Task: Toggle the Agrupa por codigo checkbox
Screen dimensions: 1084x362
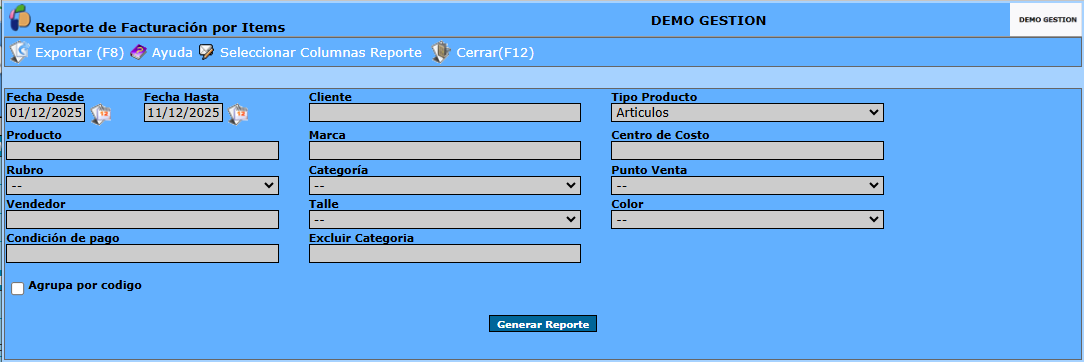Action: [18, 289]
